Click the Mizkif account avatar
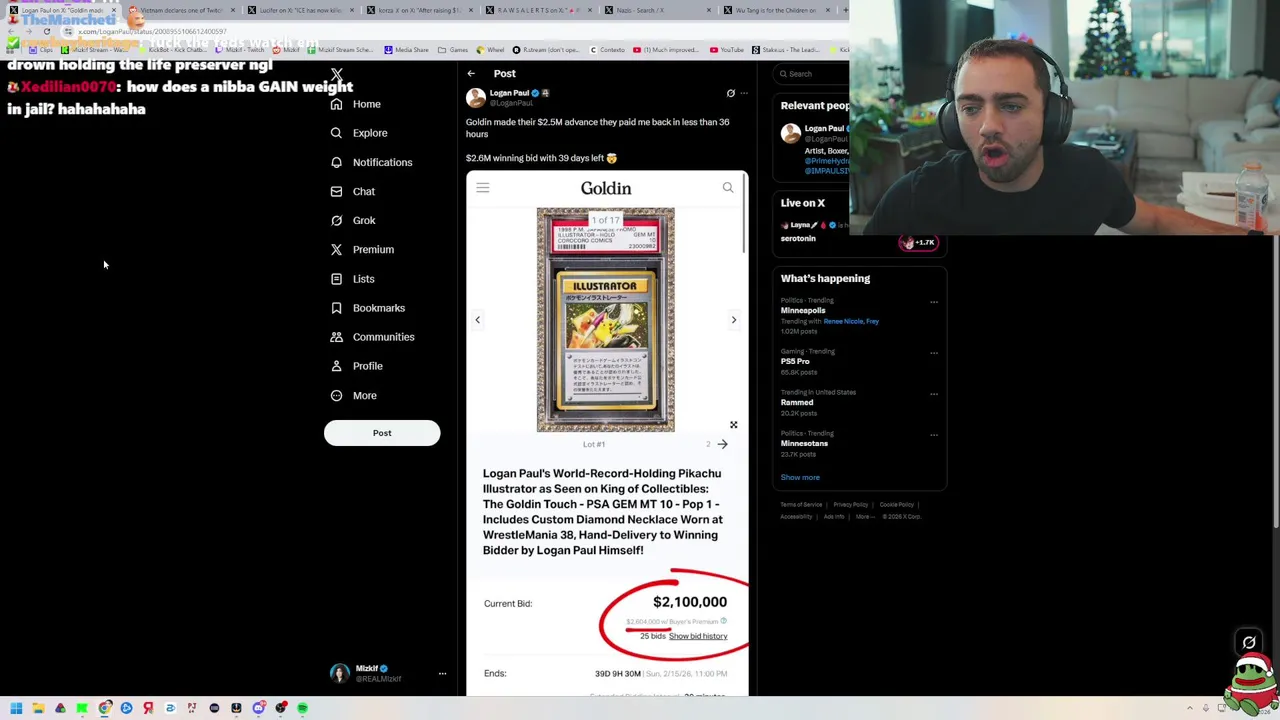The height and width of the screenshot is (720, 1280). point(340,674)
